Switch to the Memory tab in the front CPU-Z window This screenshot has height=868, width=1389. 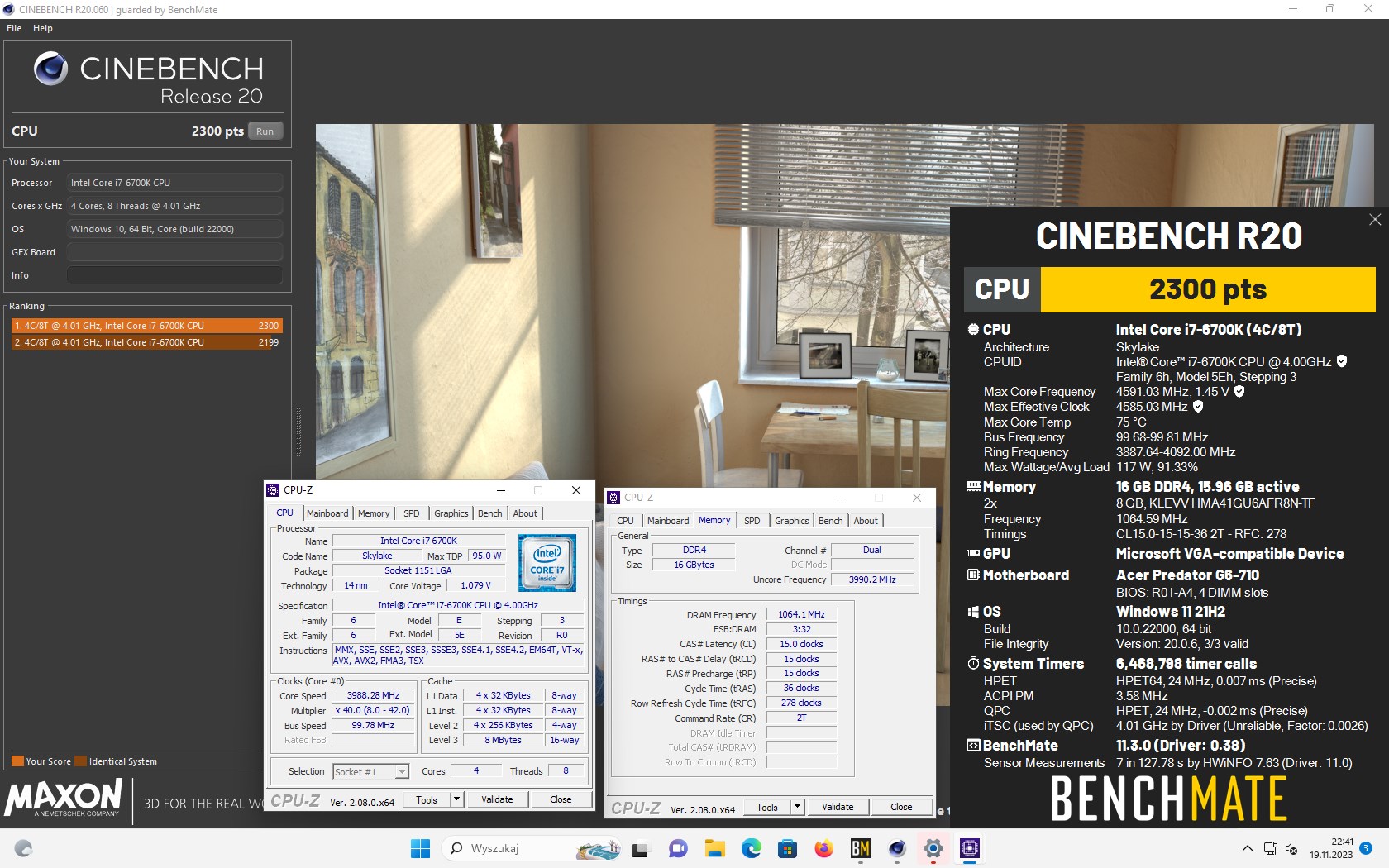coord(374,513)
